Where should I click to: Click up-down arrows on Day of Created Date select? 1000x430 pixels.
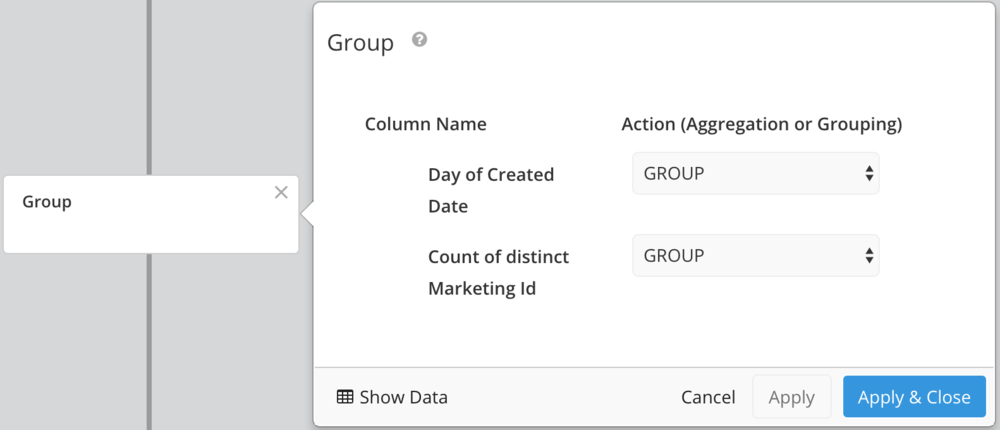(x=868, y=173)
